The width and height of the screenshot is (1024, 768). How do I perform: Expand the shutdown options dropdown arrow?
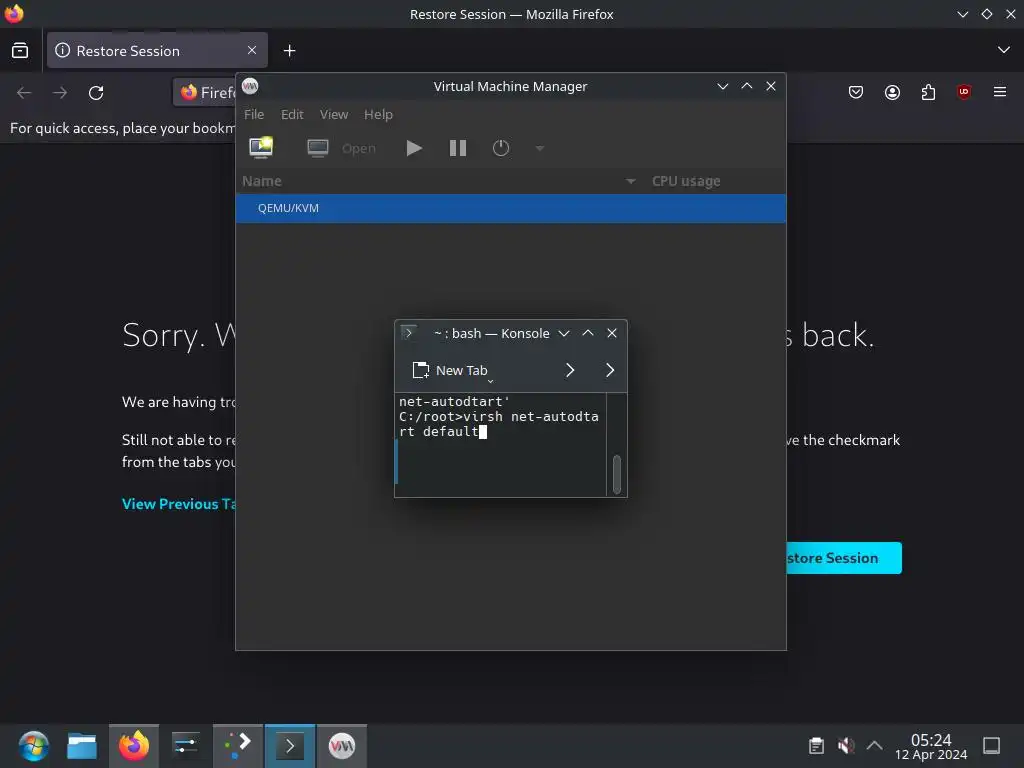pos(539,148)
